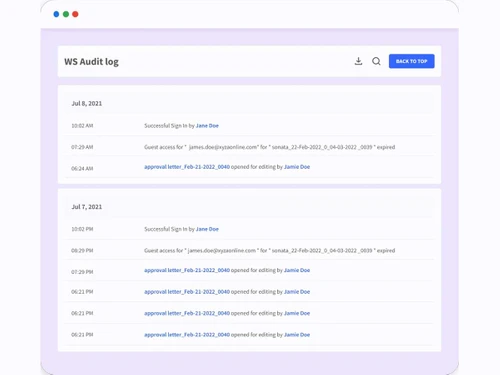
Task: Click the 10:02 PM timestamp
Action: (82, 229)
